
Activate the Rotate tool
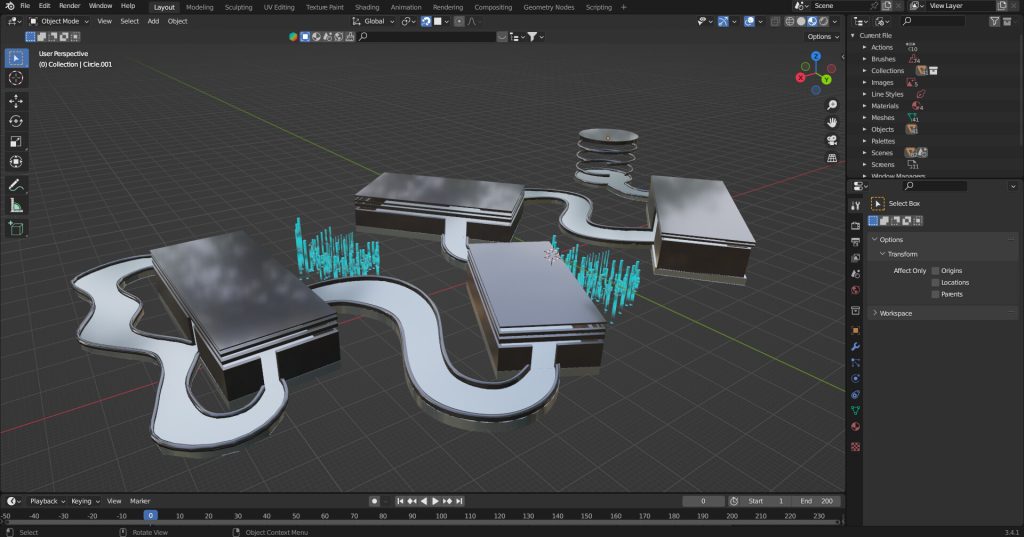(x=16, y=121)
